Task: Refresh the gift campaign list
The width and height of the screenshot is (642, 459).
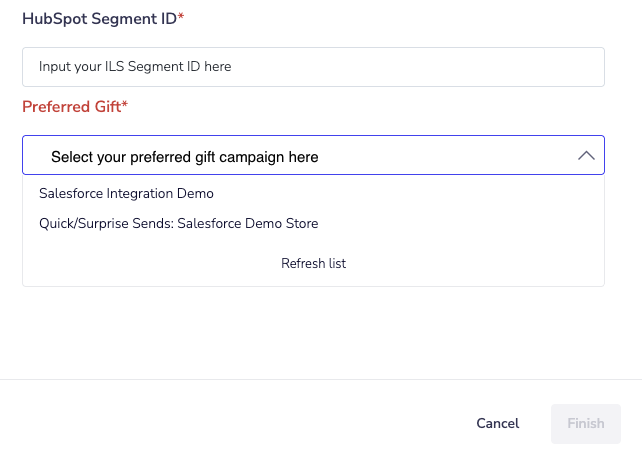Action: point(313,263)
